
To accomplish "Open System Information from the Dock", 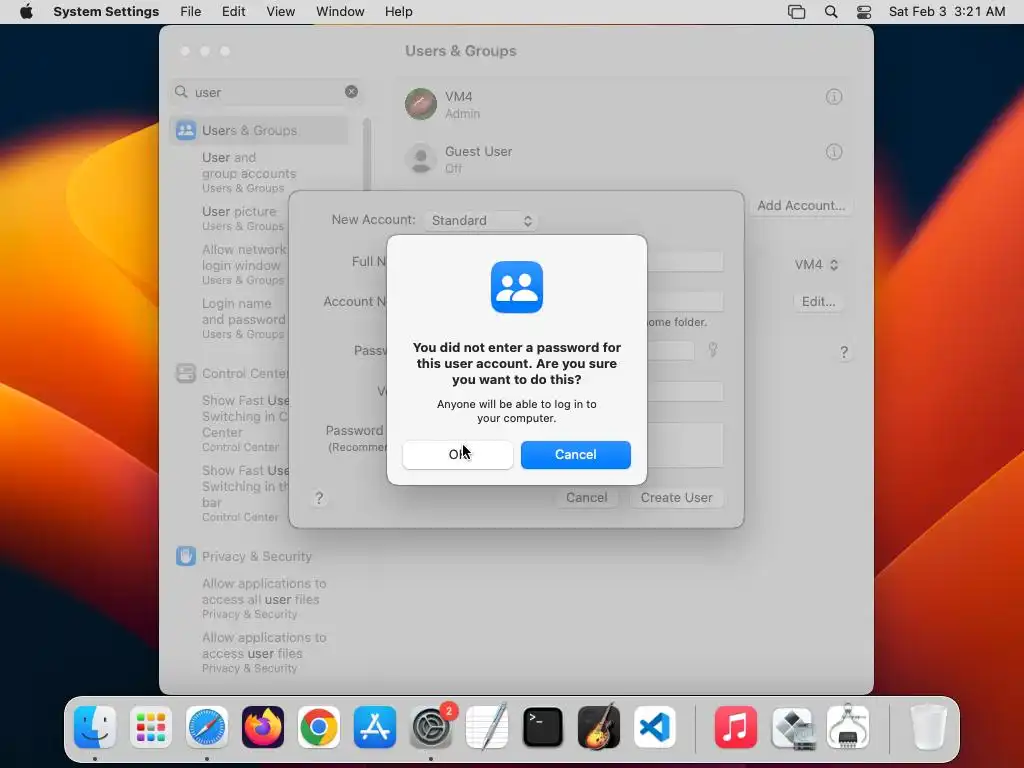I will [x=848, y=727].
